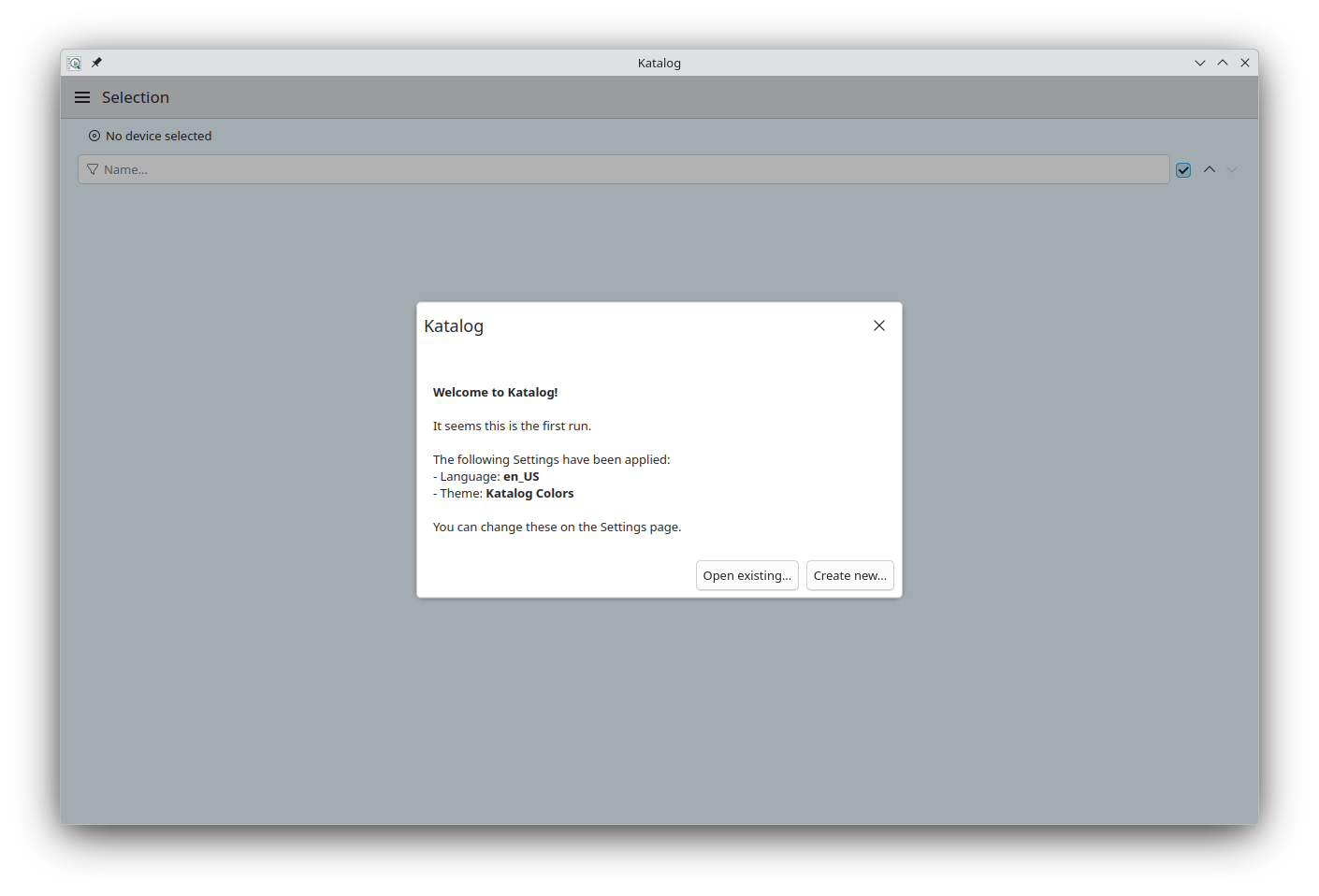
Task: Click the Selection page title
Action: point(136,97)
